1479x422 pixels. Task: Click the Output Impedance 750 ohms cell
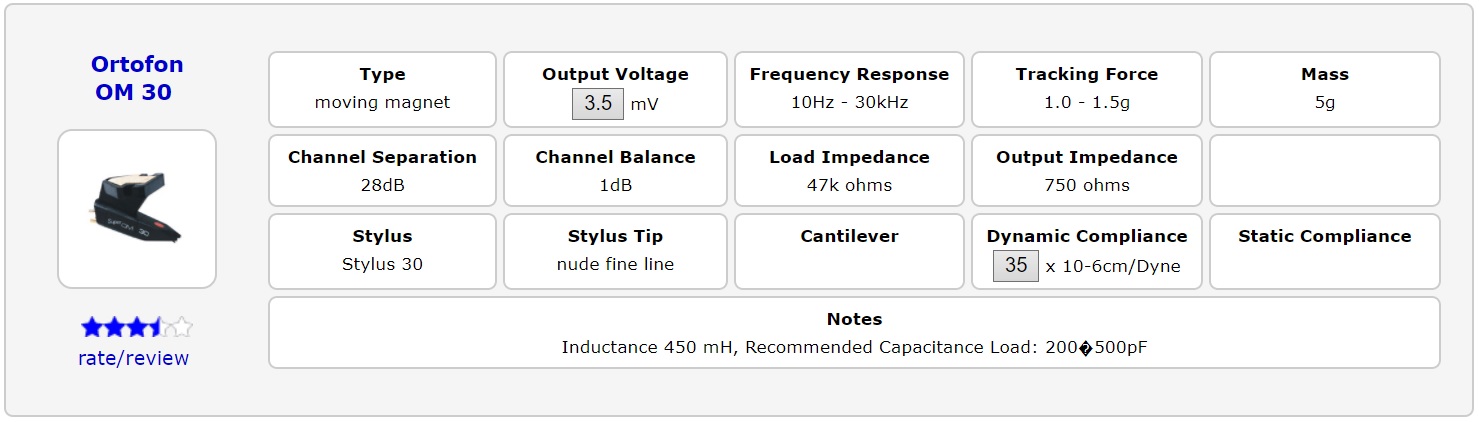(x=1086, y=171)
